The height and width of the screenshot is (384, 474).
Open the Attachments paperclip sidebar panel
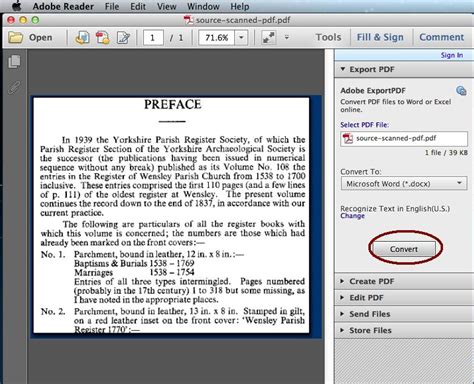click(x=14, y=88)
